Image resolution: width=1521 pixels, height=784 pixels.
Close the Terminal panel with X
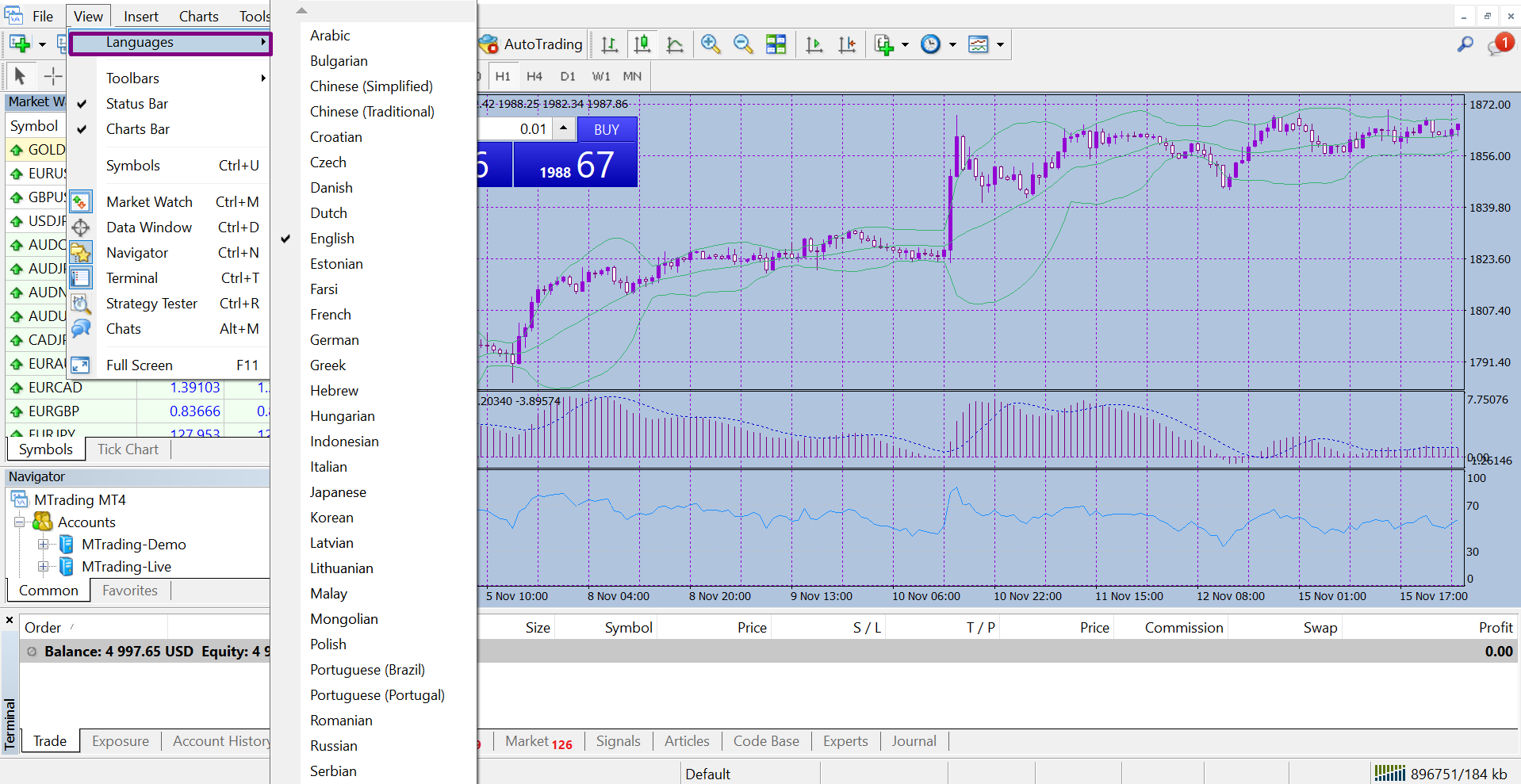pyautogui.click(x=10, y=620)
